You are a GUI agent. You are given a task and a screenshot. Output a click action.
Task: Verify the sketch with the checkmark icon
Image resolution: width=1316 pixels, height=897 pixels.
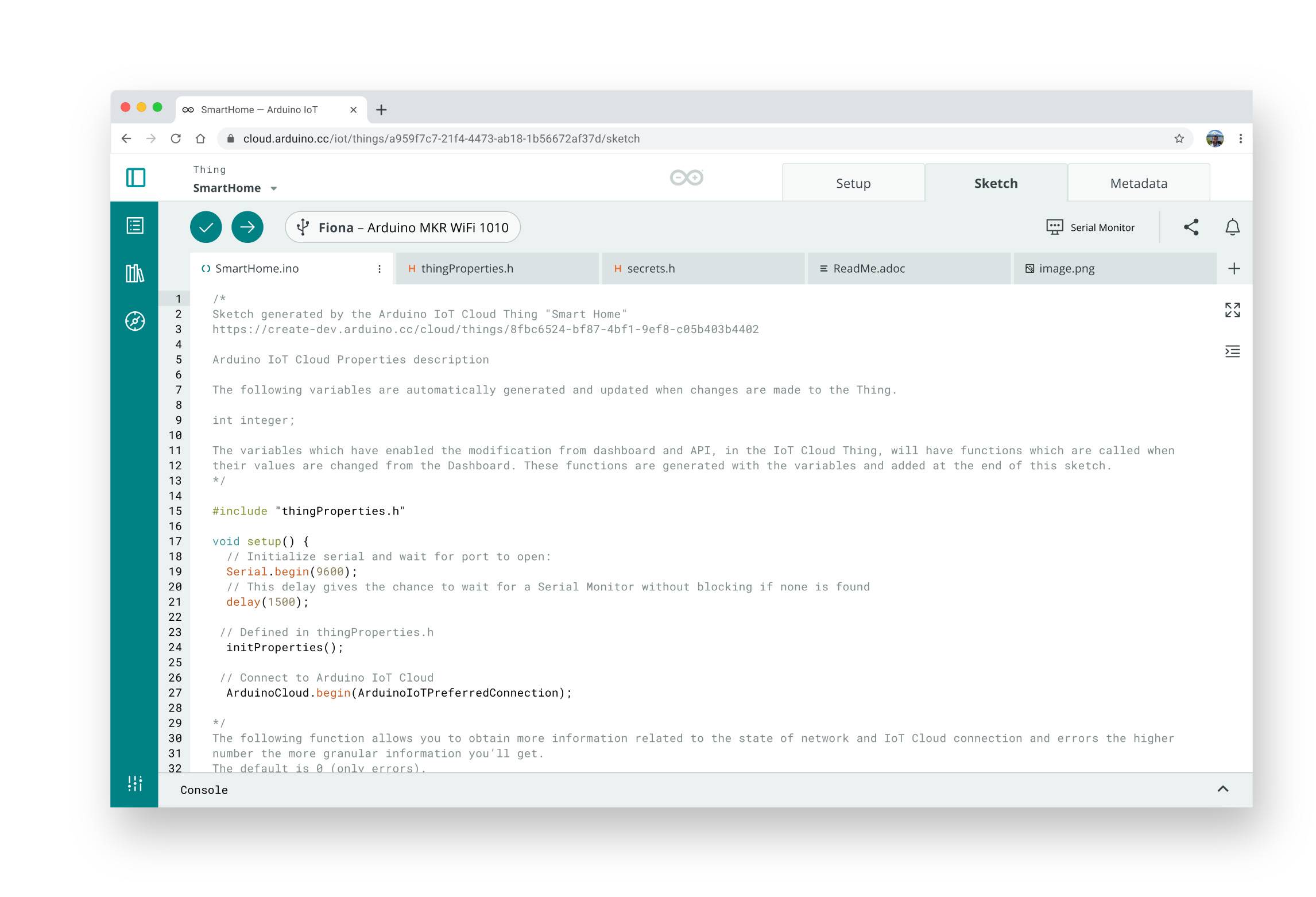point(206,227)
